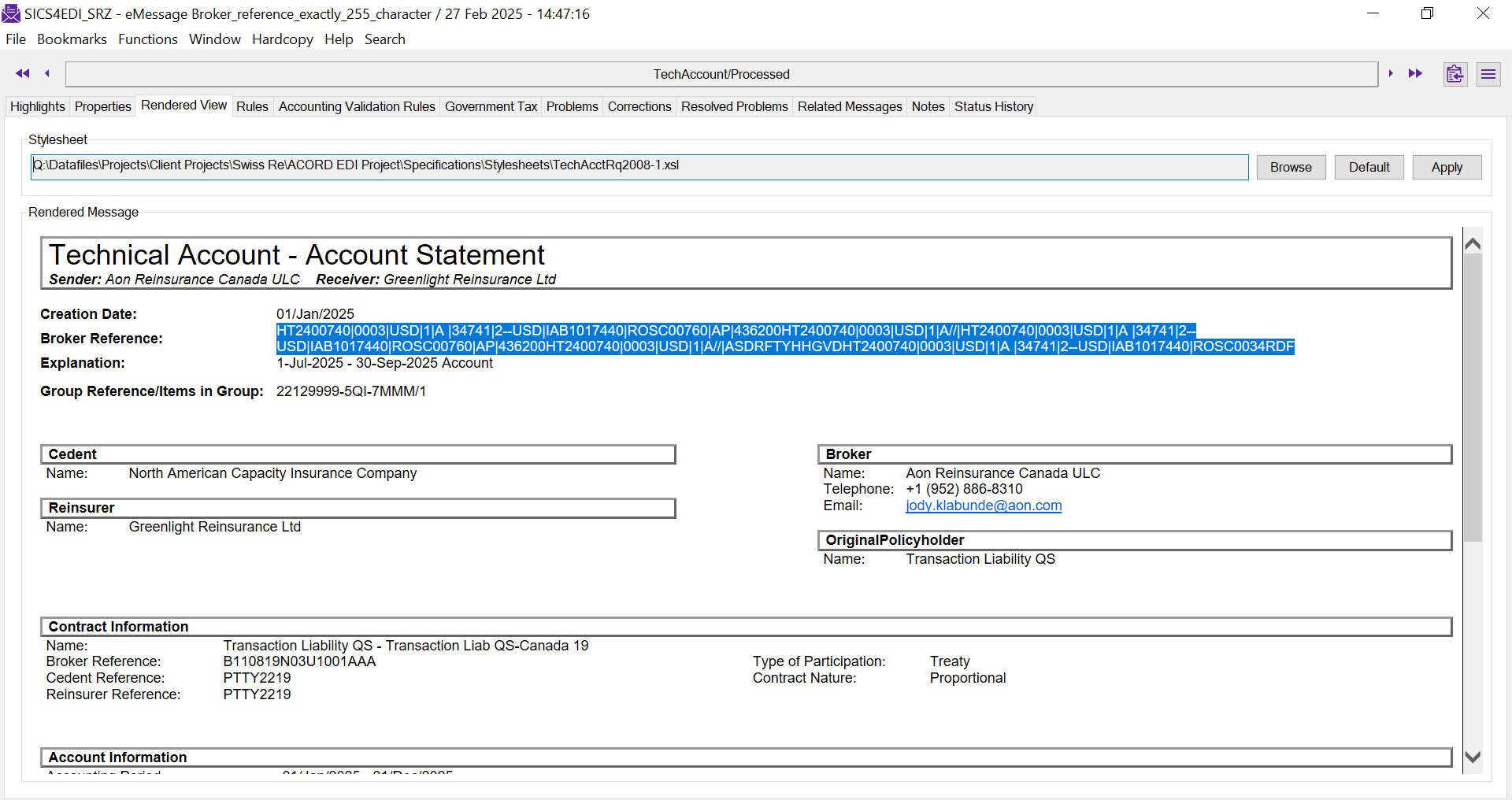Open the Bookmarks menu
The height and width of the screenshot is (800, 1512).
72,39
